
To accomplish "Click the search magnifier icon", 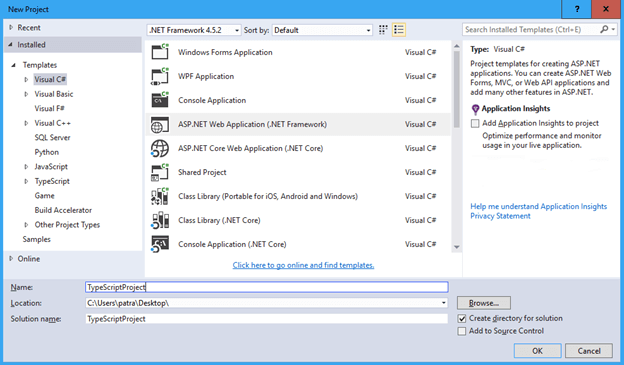I will point(604,29).
